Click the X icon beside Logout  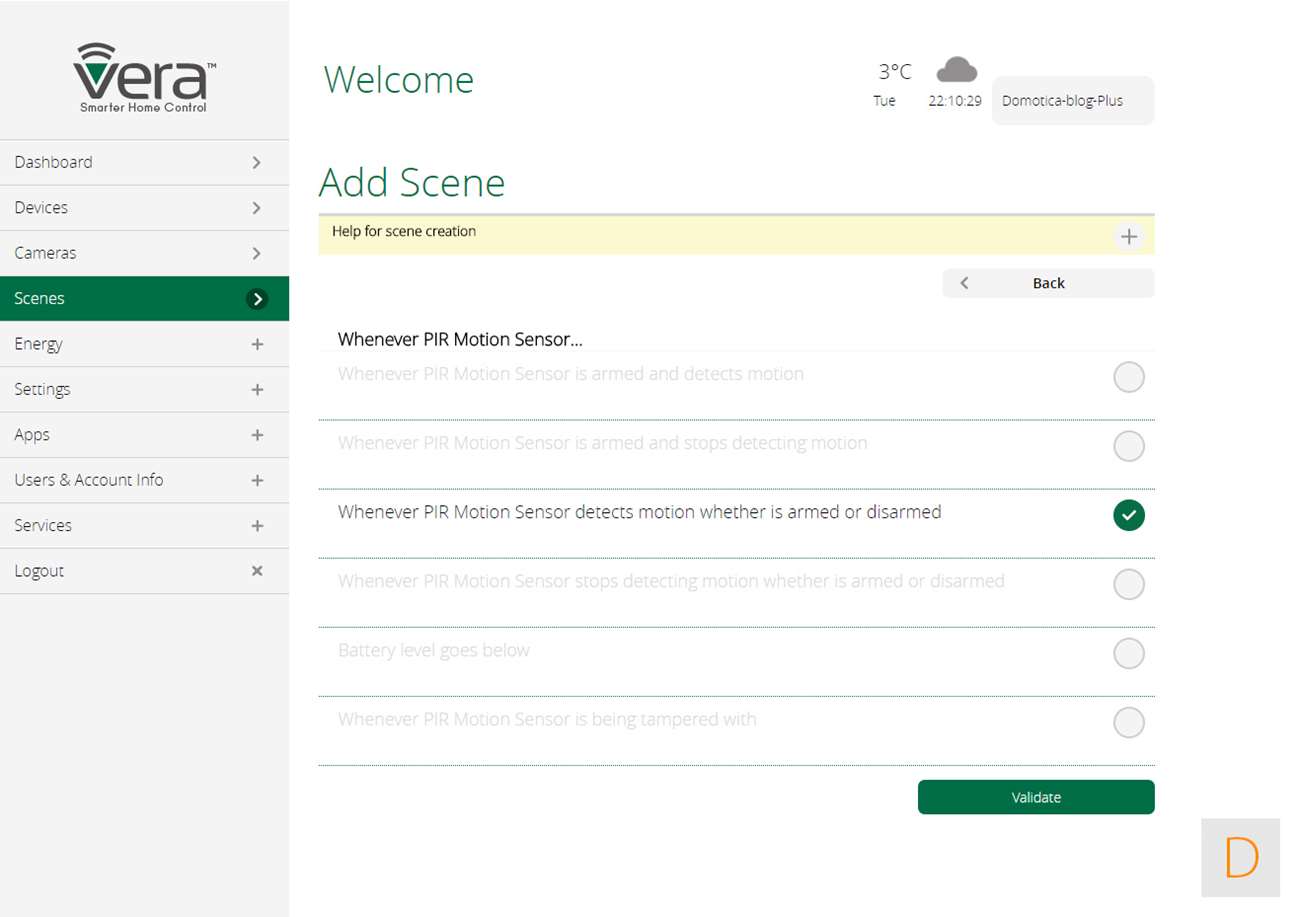[x=257, y=571]
